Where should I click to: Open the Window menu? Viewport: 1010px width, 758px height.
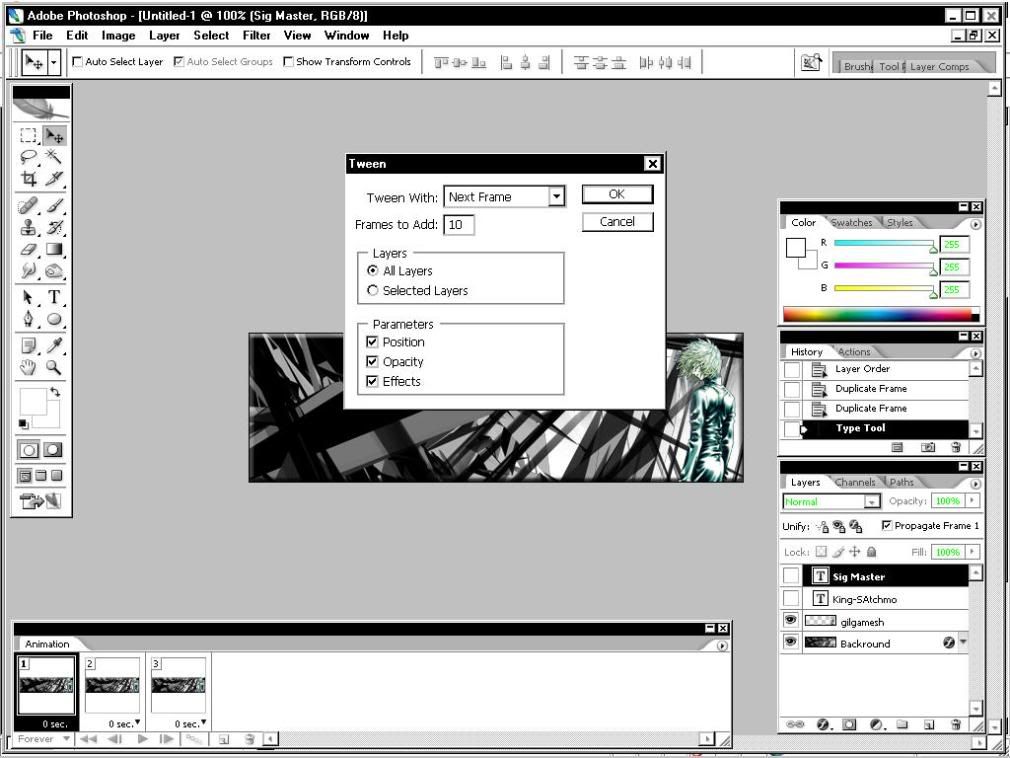347,35
